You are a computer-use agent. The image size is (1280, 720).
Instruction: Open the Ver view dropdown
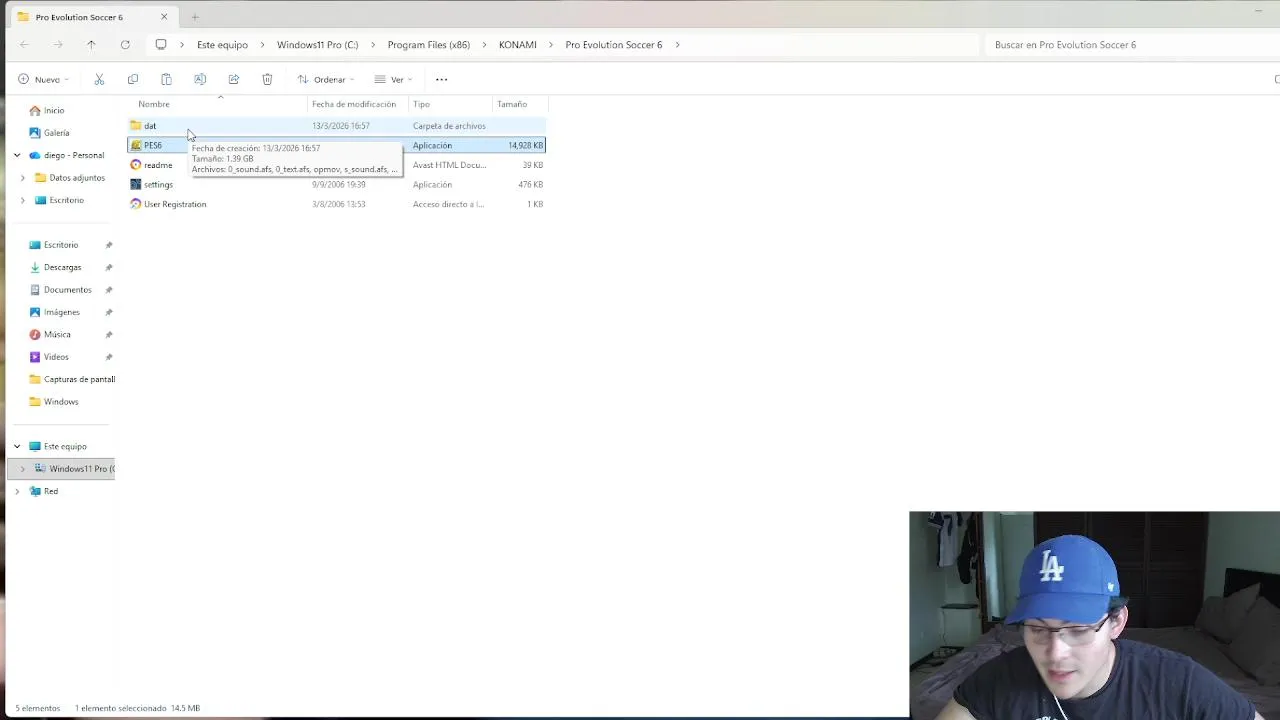coord(393,79)
